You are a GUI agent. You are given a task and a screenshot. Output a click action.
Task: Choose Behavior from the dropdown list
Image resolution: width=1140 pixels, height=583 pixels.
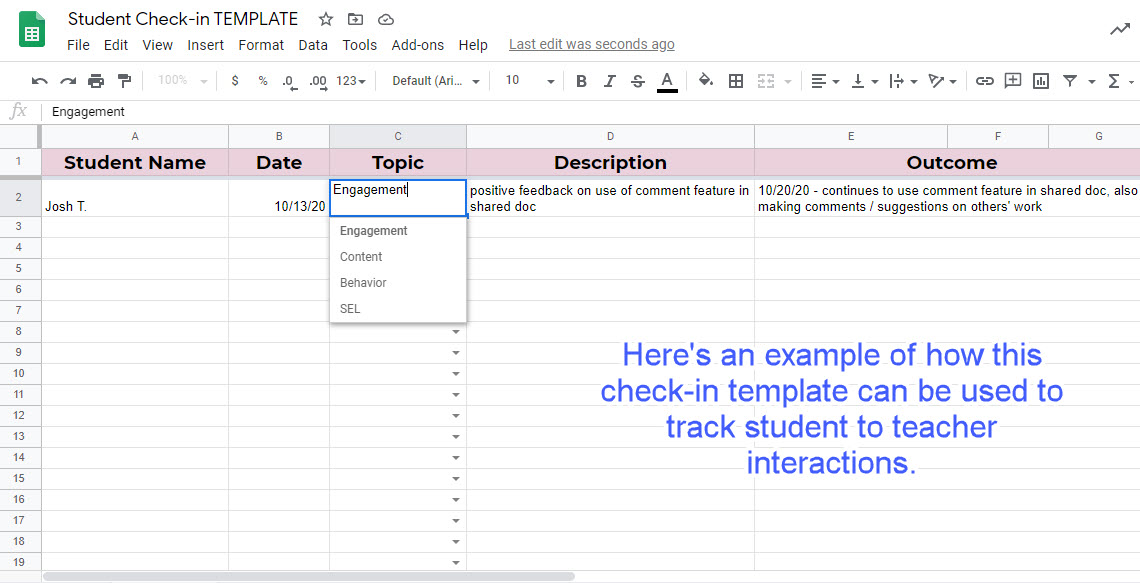click(x=398, y=283)
